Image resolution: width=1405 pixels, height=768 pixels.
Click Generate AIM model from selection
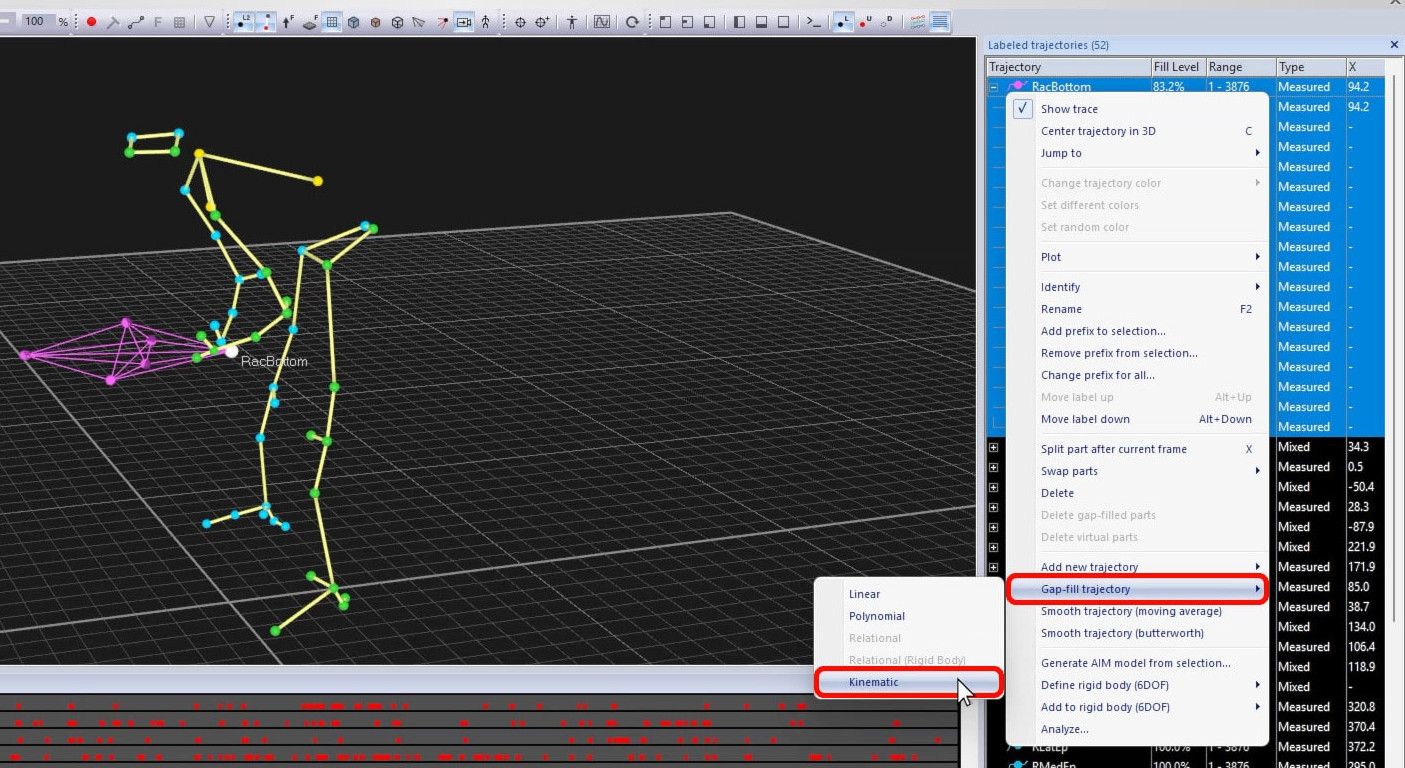point(1135,663)
